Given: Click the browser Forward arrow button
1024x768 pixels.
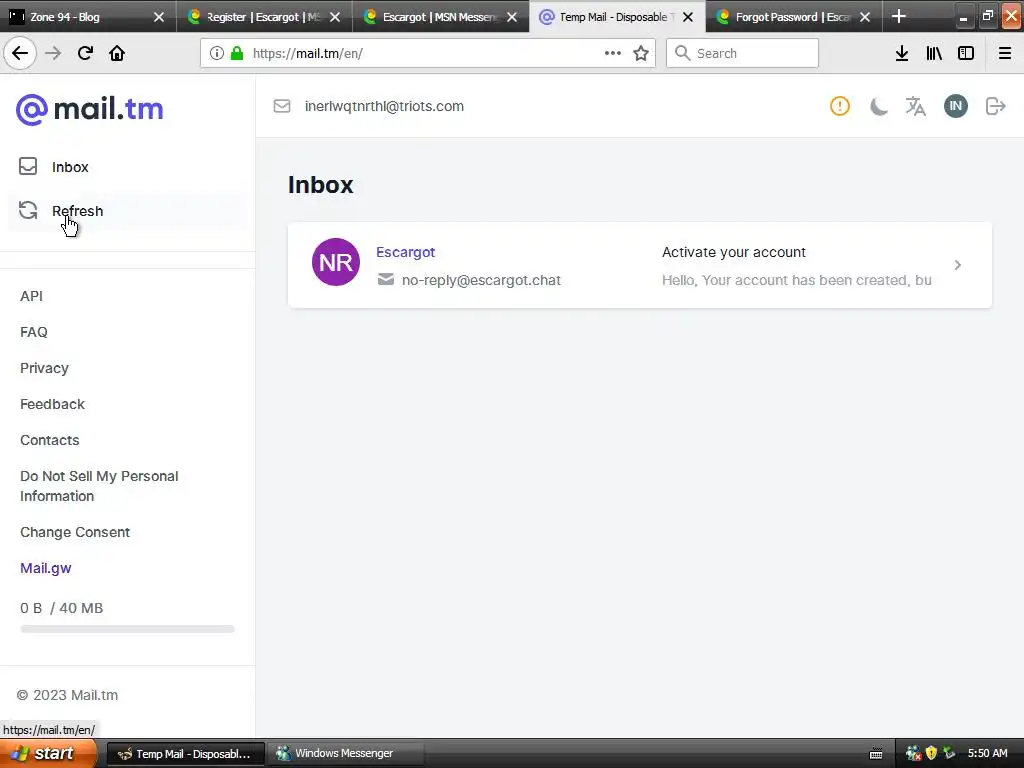Looking at the screenshot, I should click(x=53, y=53).
